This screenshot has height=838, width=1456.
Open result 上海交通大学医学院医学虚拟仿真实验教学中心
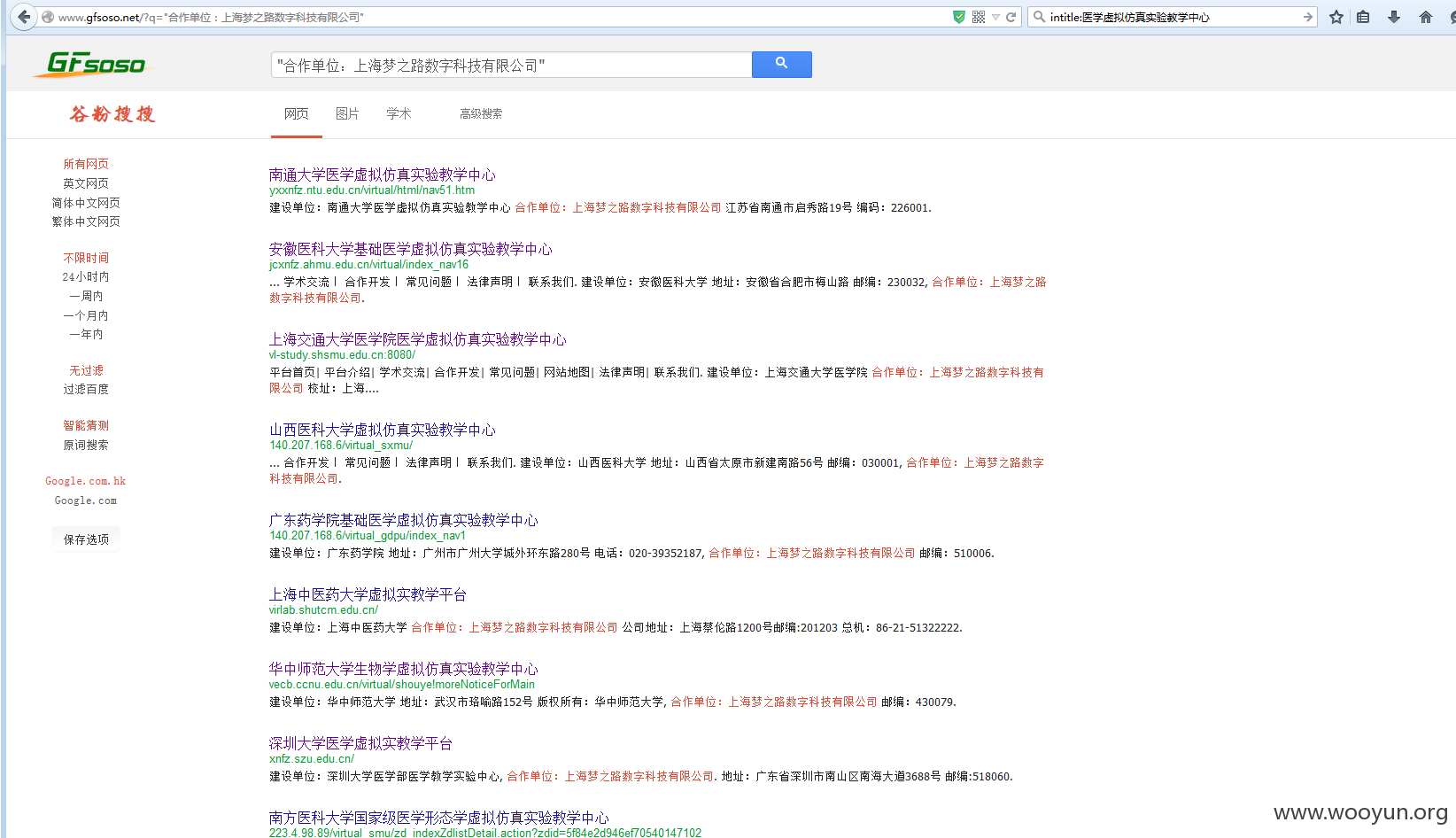(x=418, y=339)
